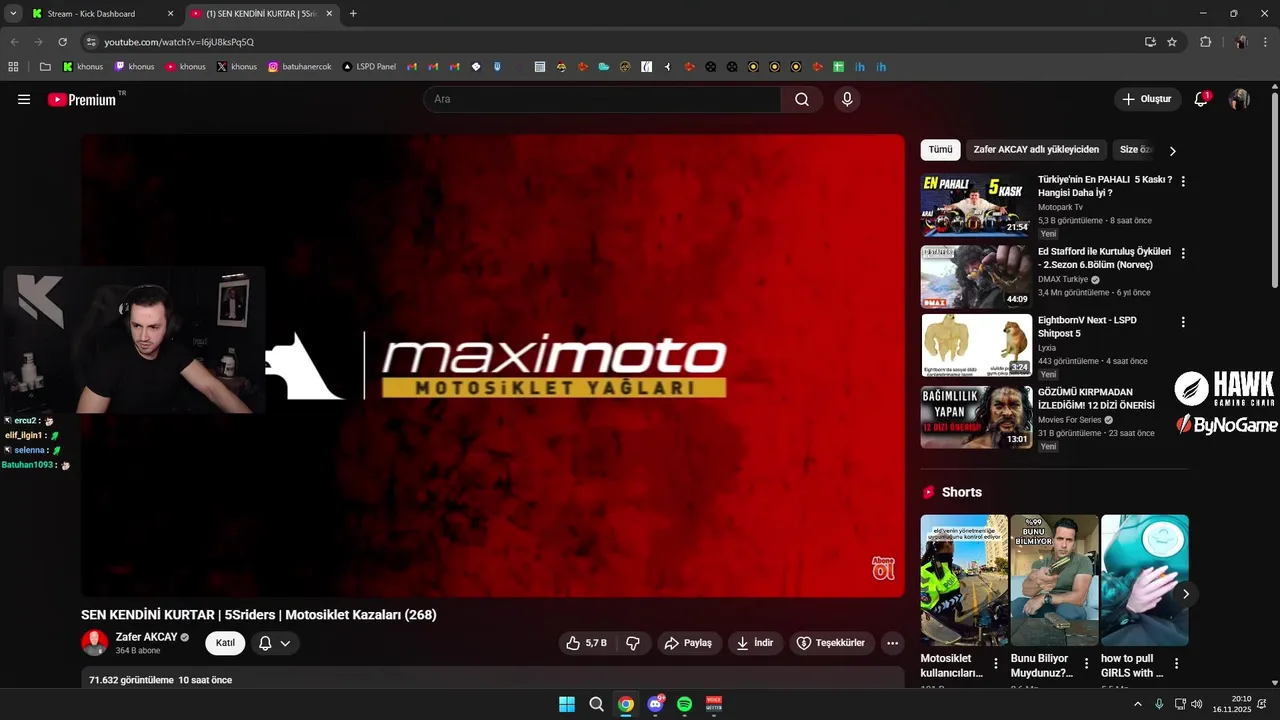Open options menu for Motopark Tv video
The height and width of the screenshot is (720, 1280).
pyautogui.click(x=1183, y=182)
